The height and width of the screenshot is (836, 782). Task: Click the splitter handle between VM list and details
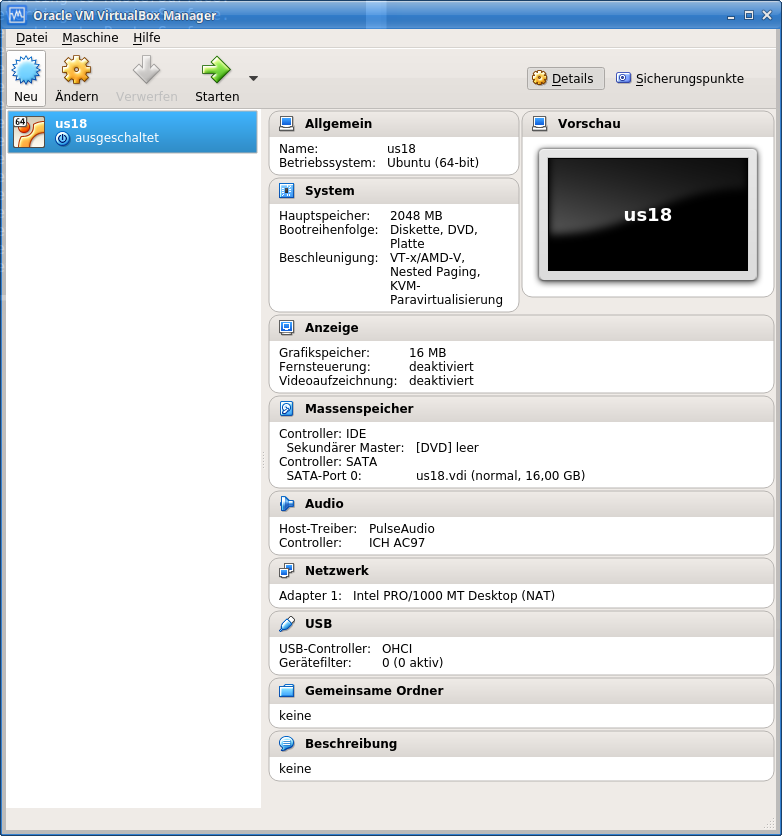coord(263,460)
